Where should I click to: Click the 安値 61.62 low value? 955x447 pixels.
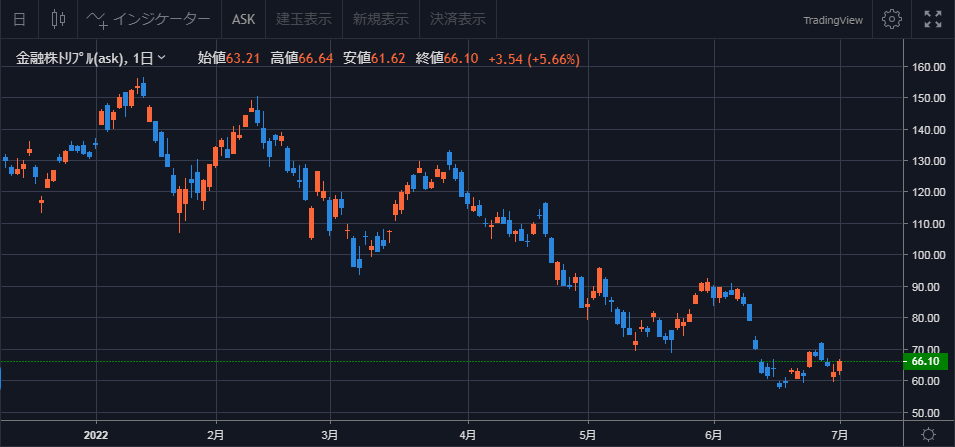(x=374, y=58)
